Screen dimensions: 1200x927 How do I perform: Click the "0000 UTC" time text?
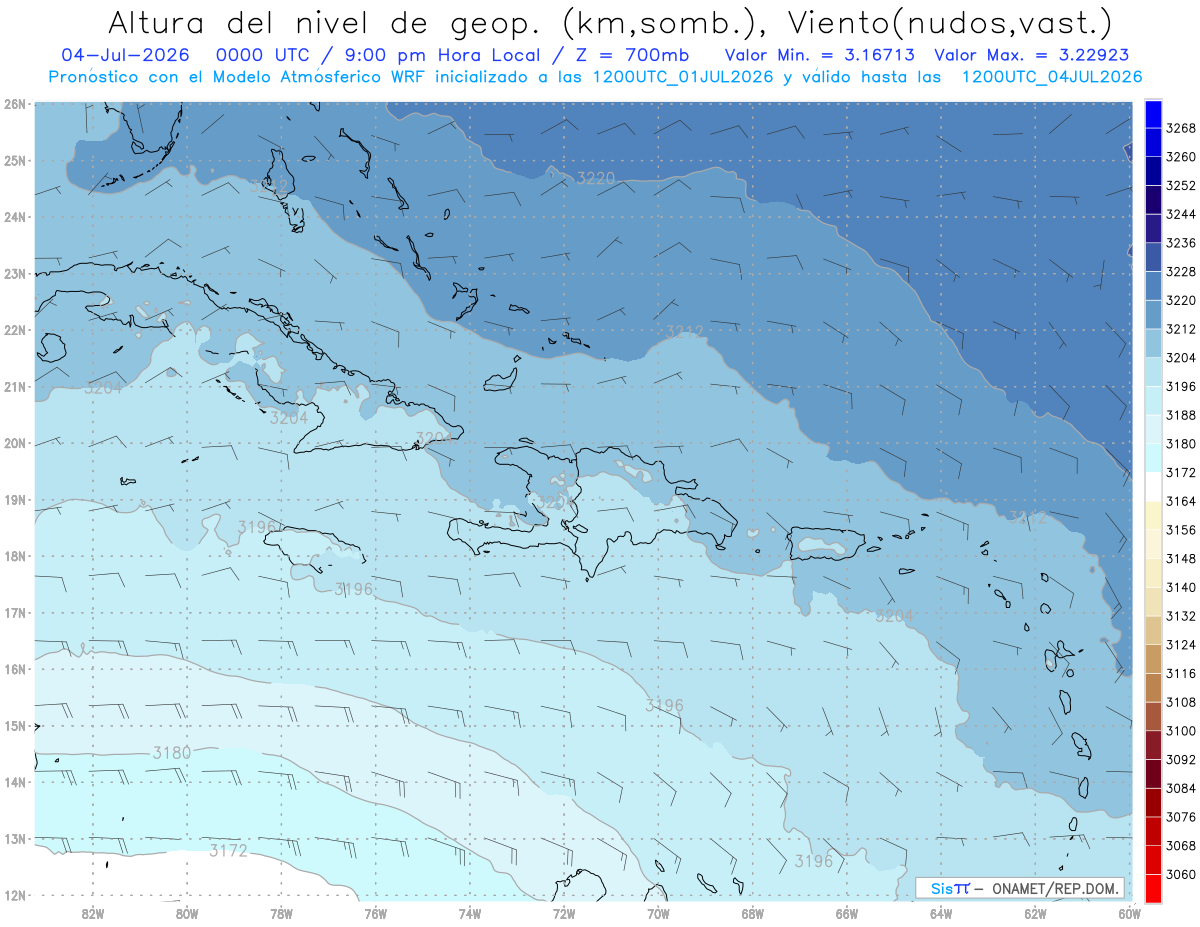(261, 55)
